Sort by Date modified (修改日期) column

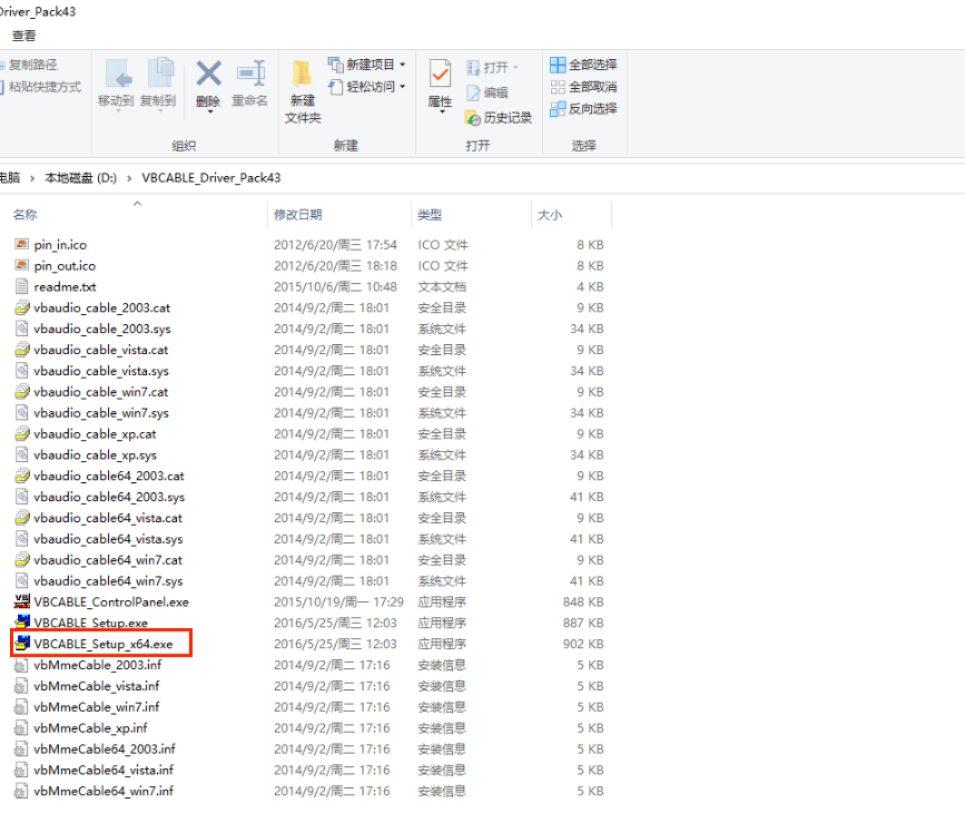coord(298,215)
